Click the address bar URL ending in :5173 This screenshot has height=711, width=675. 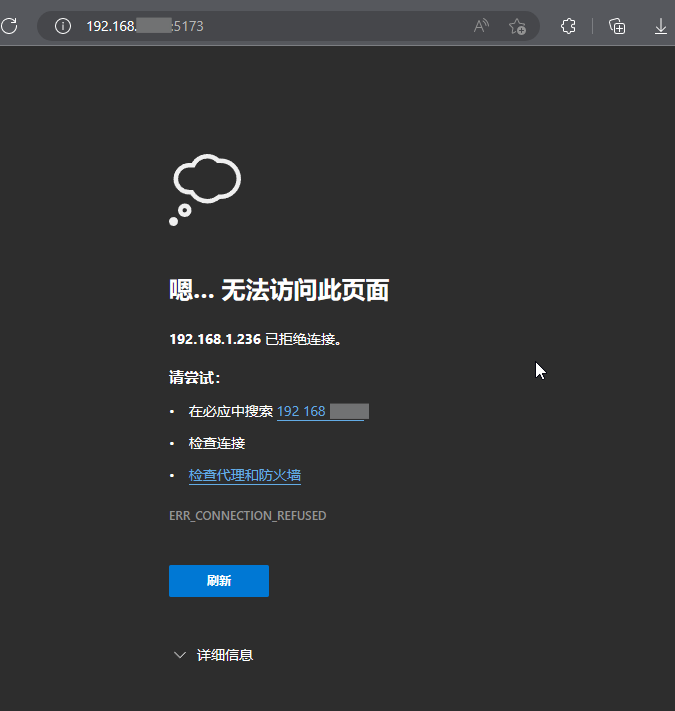pyautogui.click(x=145, y=26)
